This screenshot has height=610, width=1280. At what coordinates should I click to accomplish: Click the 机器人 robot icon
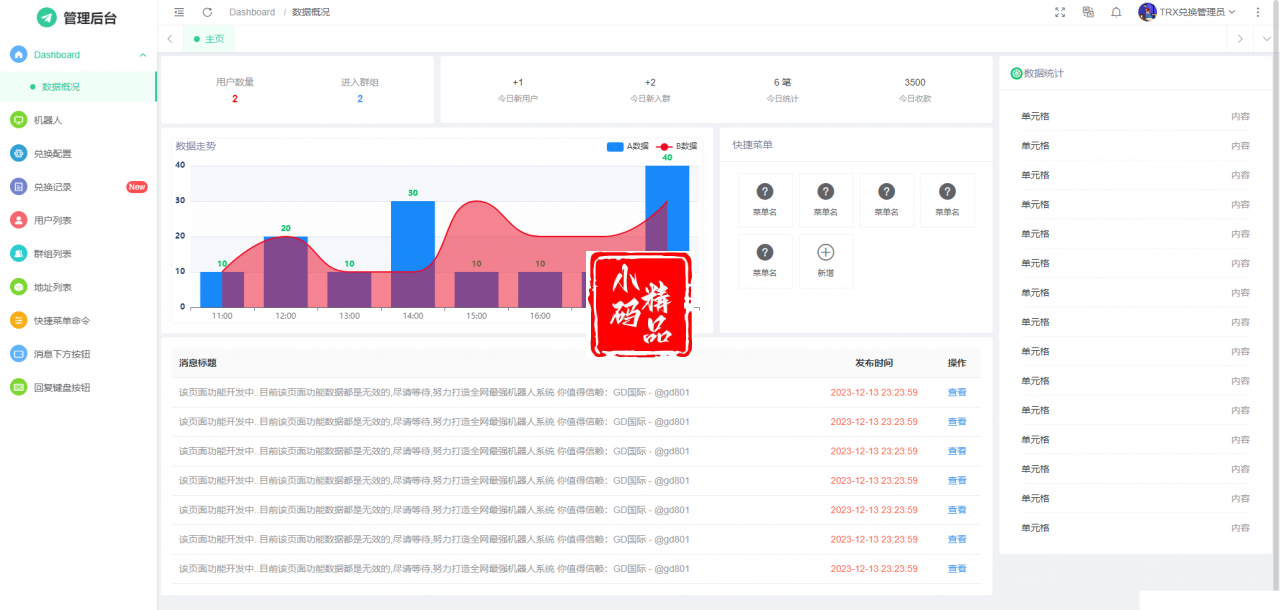(18, 120)
